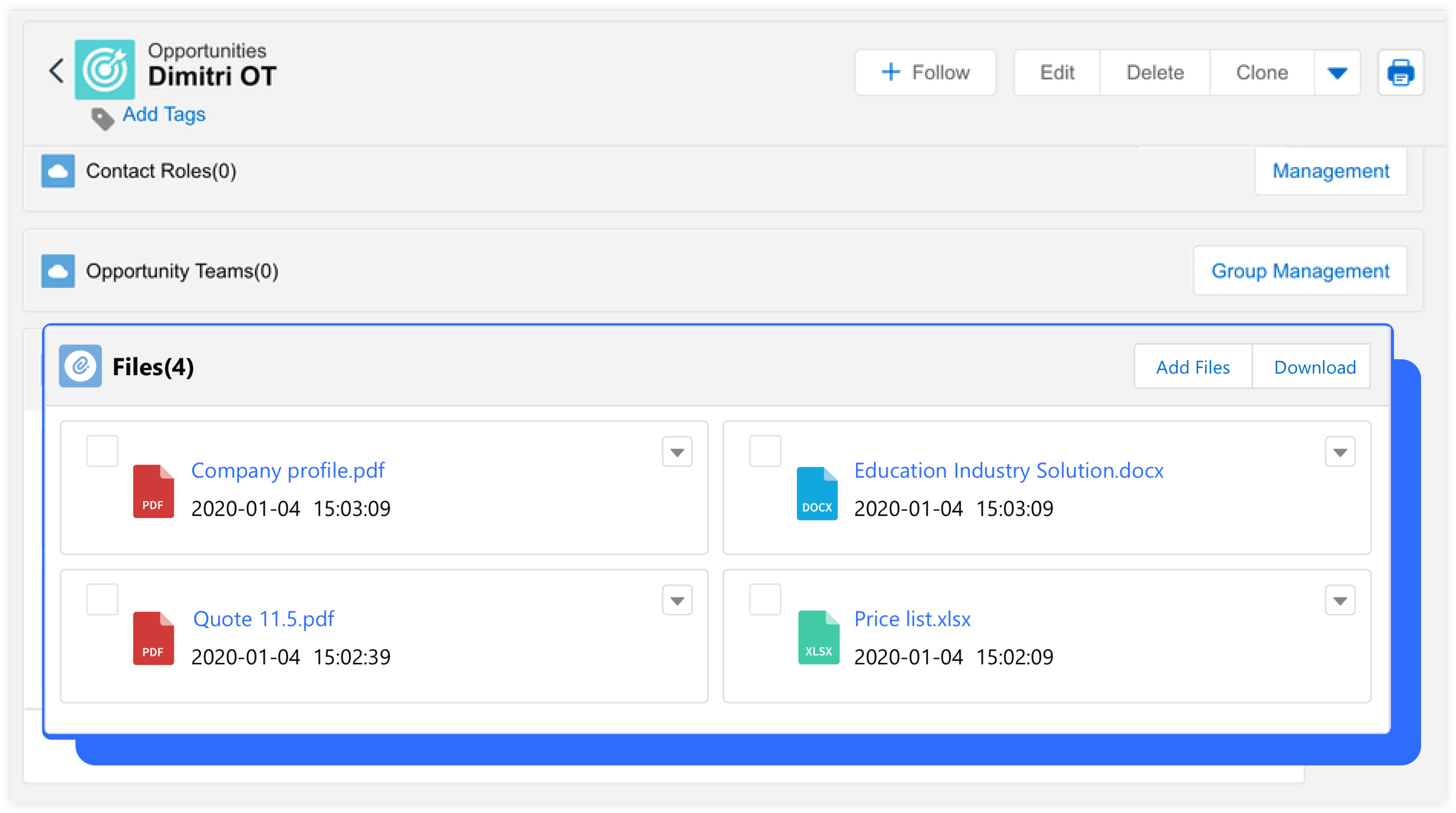1456x813 pixels.
Task: Open dropdown for Company profile.pdf
Action: (x=677, y=452)
